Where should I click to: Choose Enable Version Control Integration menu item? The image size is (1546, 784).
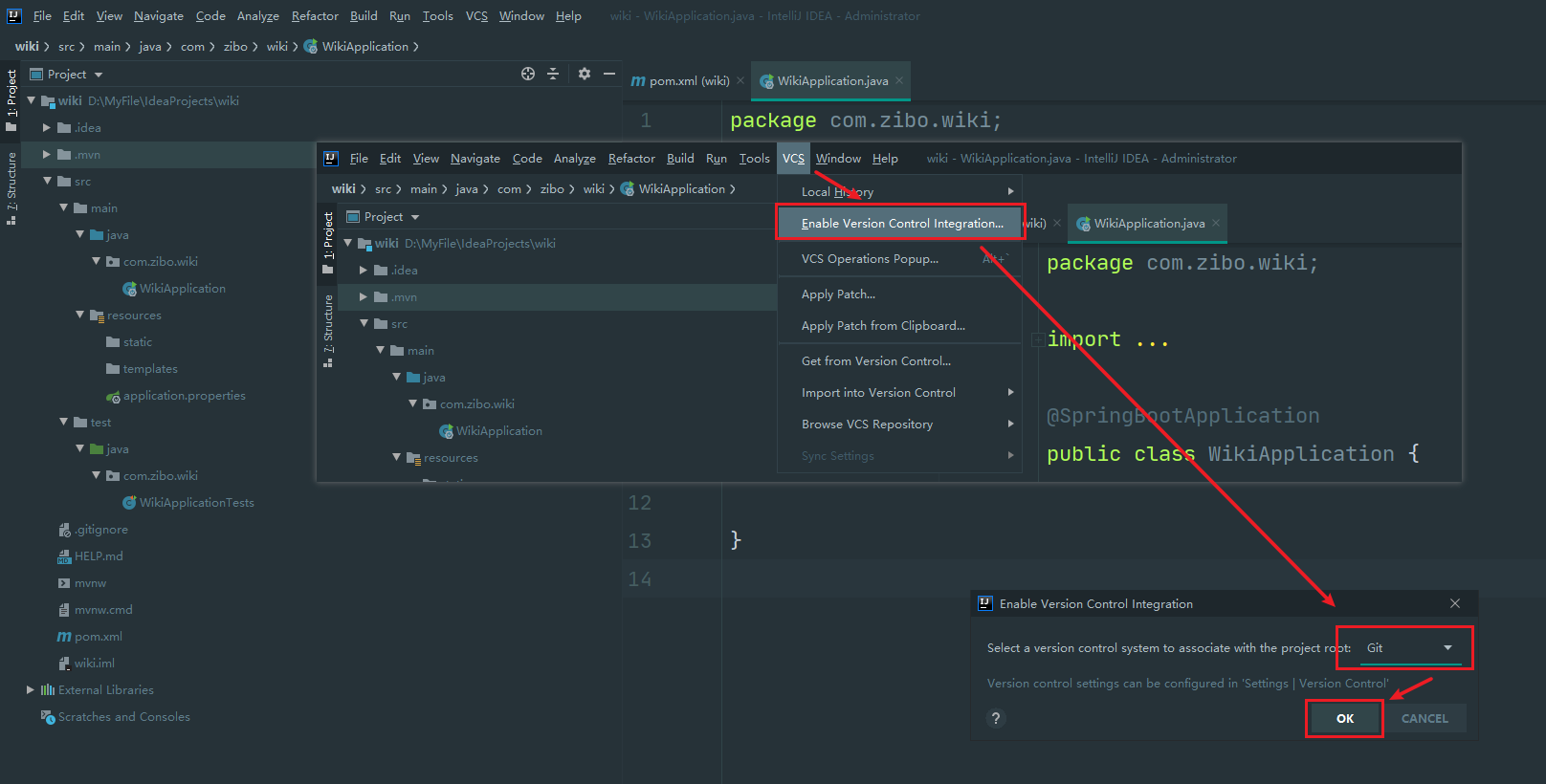[901, 223]
